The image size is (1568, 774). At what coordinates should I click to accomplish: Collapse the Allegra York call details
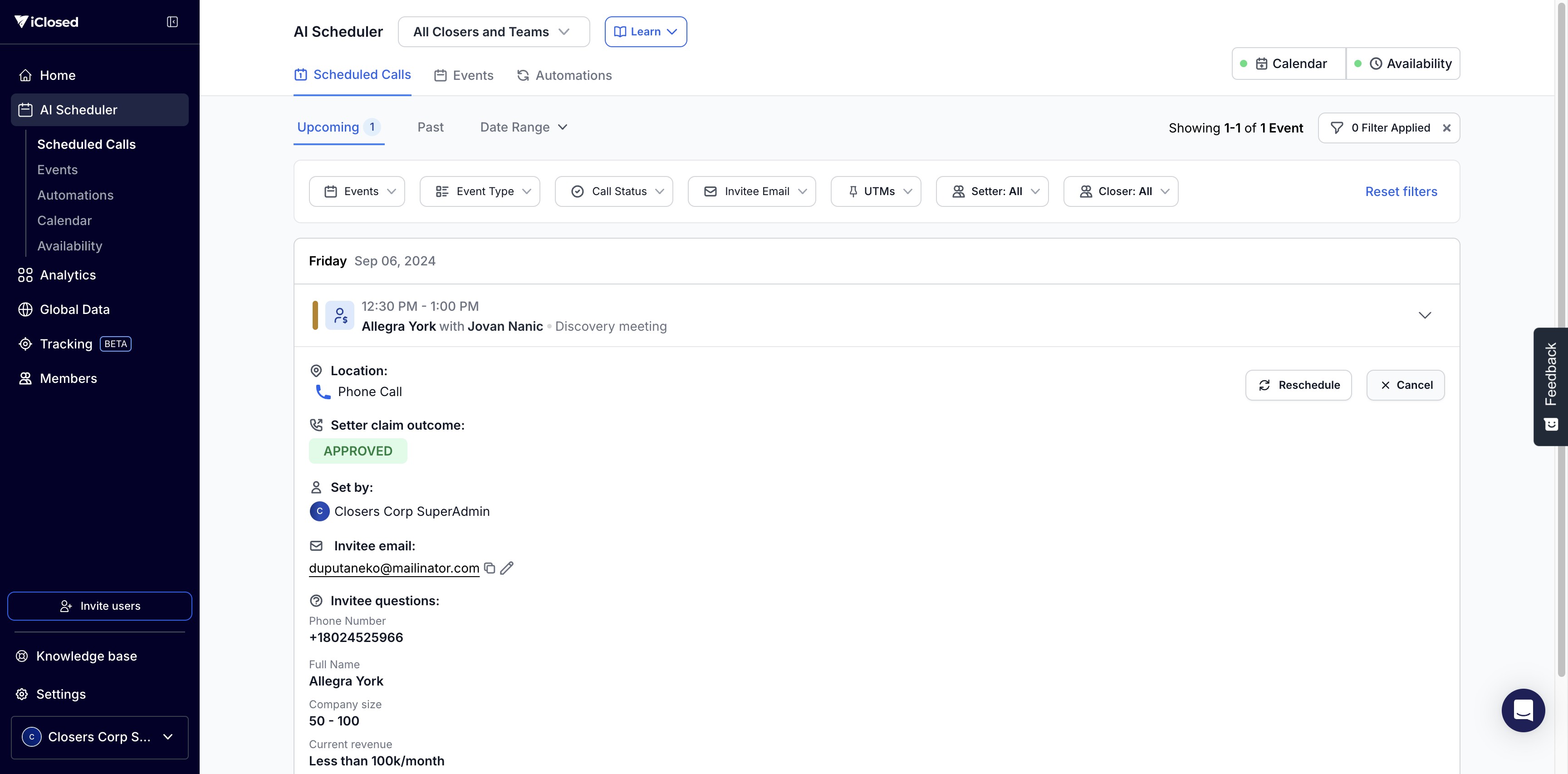pos(1424,315)
